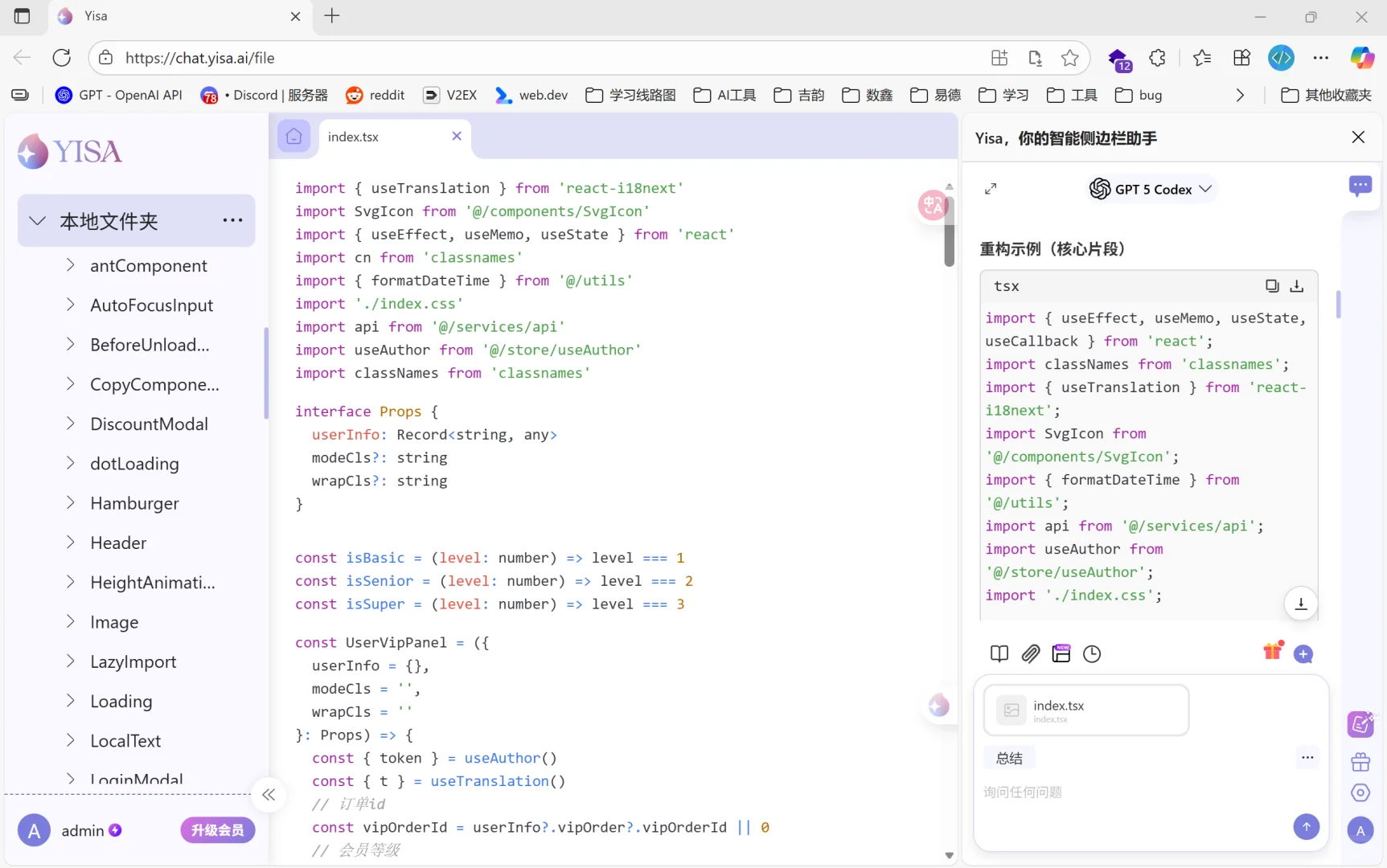This screenshot has height=868, width=1387.
Task: Open the account avatar on right rail
Action: (1360, 830)
